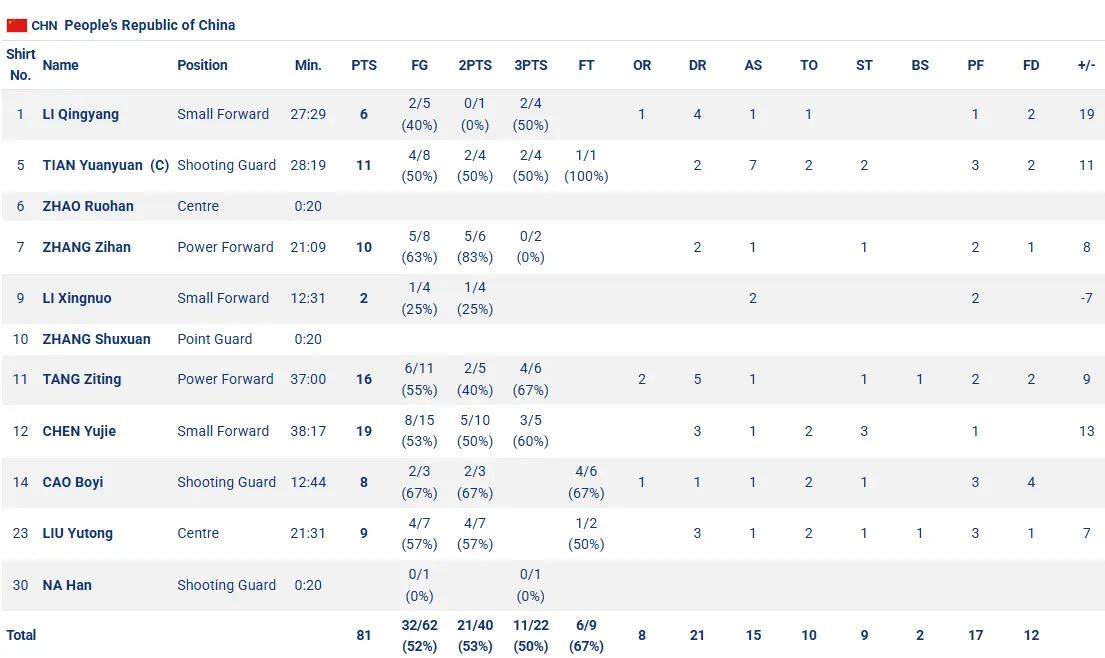Image resolution: width=1105 pixels, height=658 pixels.
Task: Select the 3PTS column header
Action: (x=531, y=66)
